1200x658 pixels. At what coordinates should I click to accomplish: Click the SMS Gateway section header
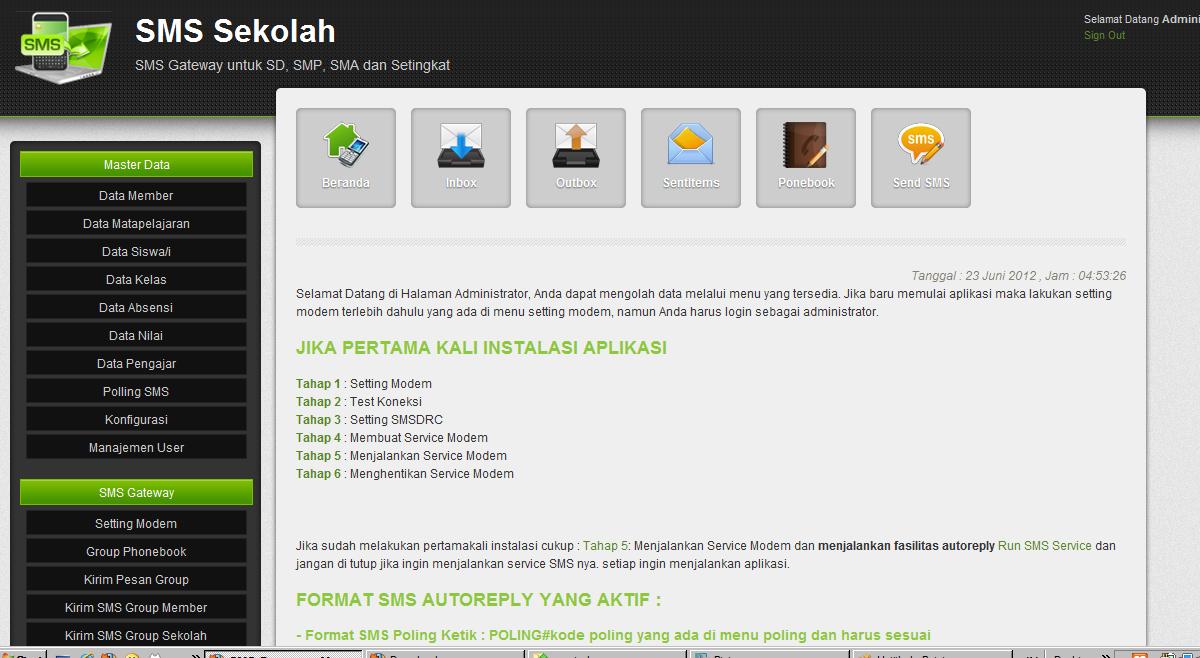(136, 493)
